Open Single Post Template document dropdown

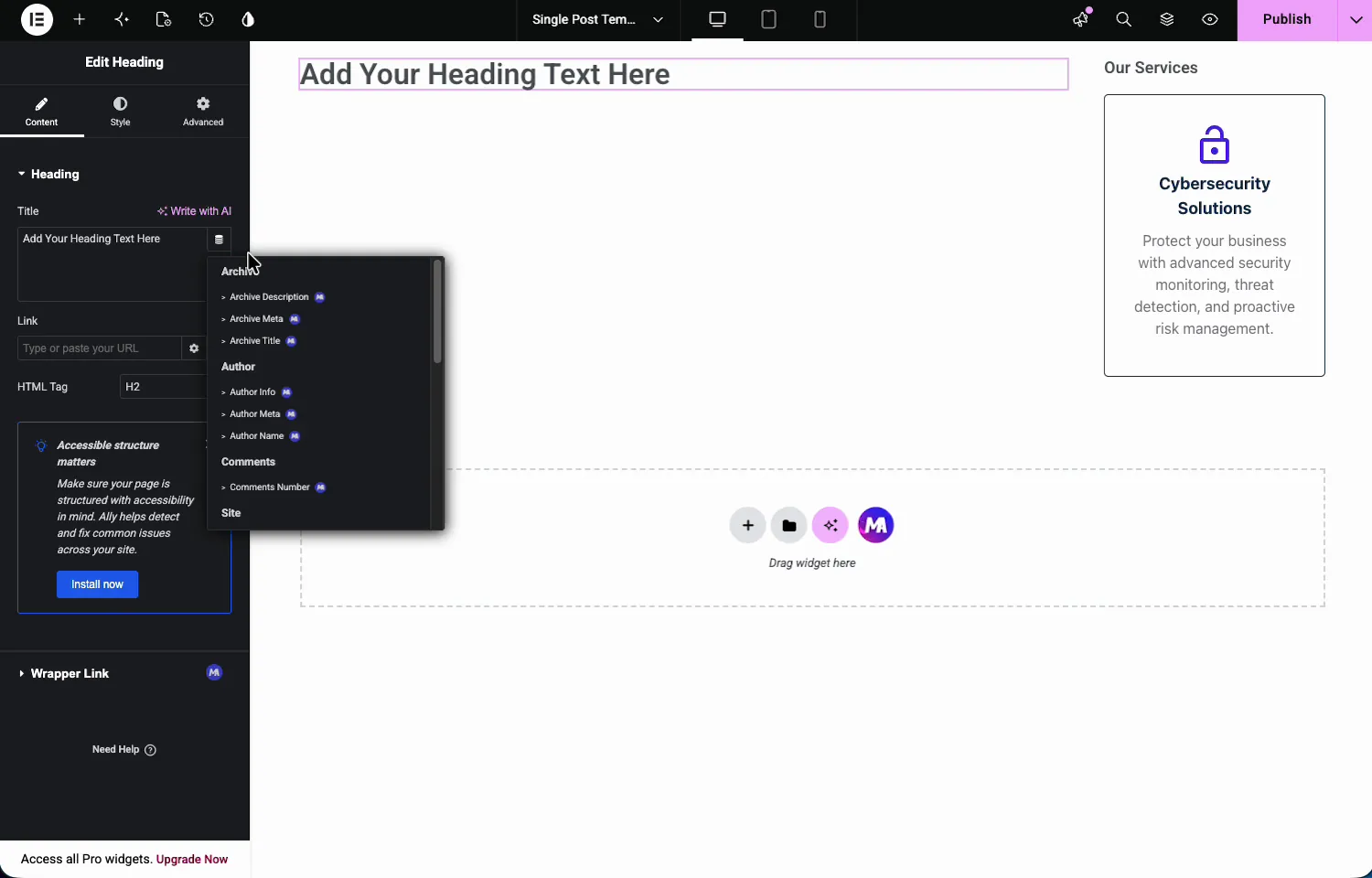(x=598, y=19)
